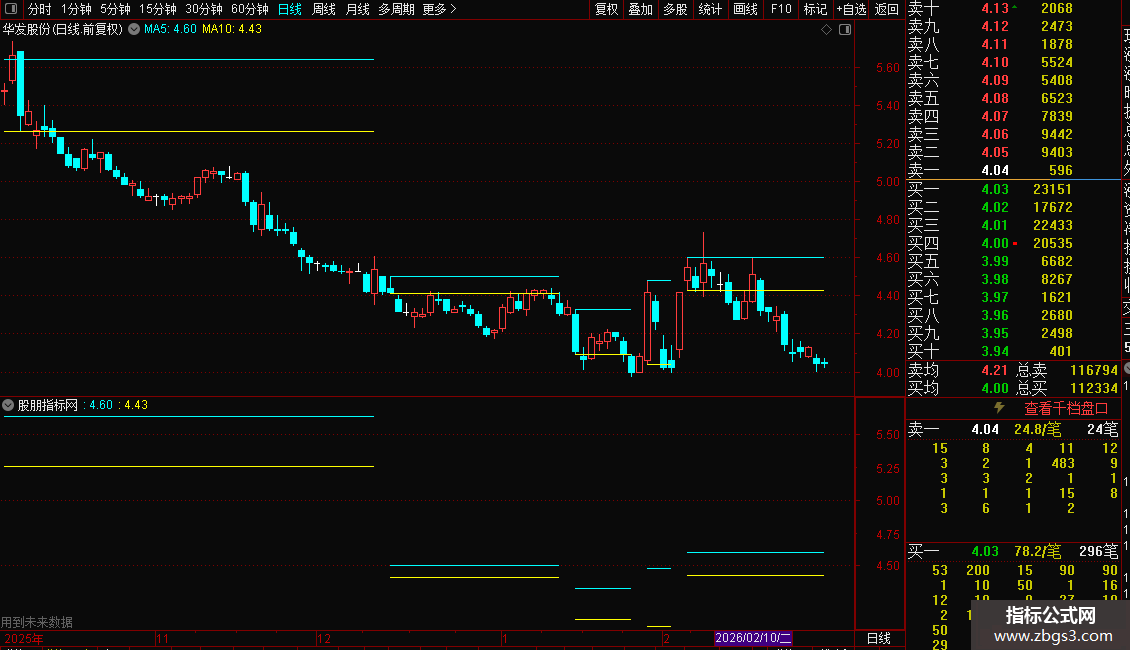Click the 华发股份(日线.前复权) chart title

coord(63,29)
